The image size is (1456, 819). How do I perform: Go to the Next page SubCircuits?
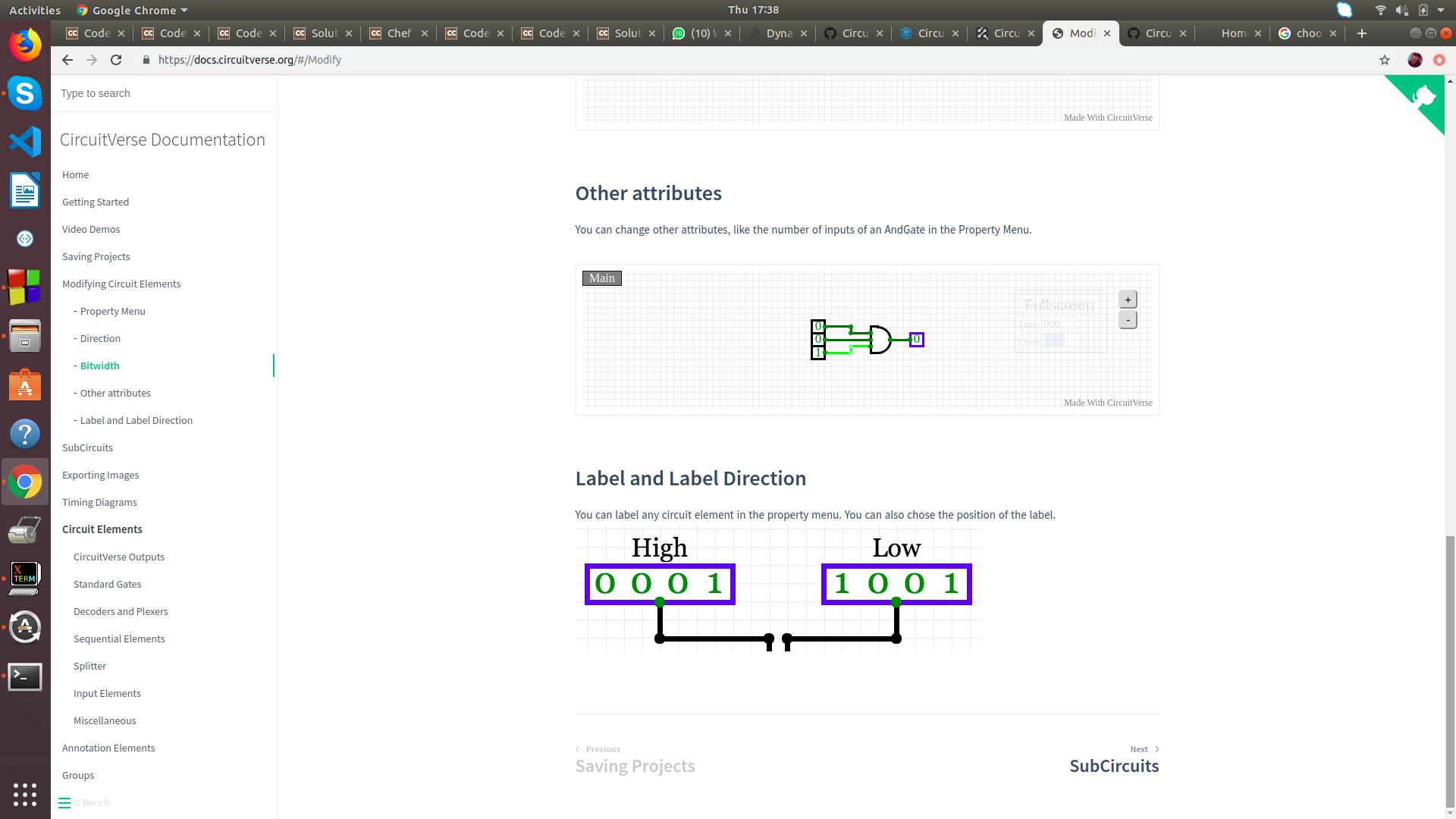point(1113,766)
